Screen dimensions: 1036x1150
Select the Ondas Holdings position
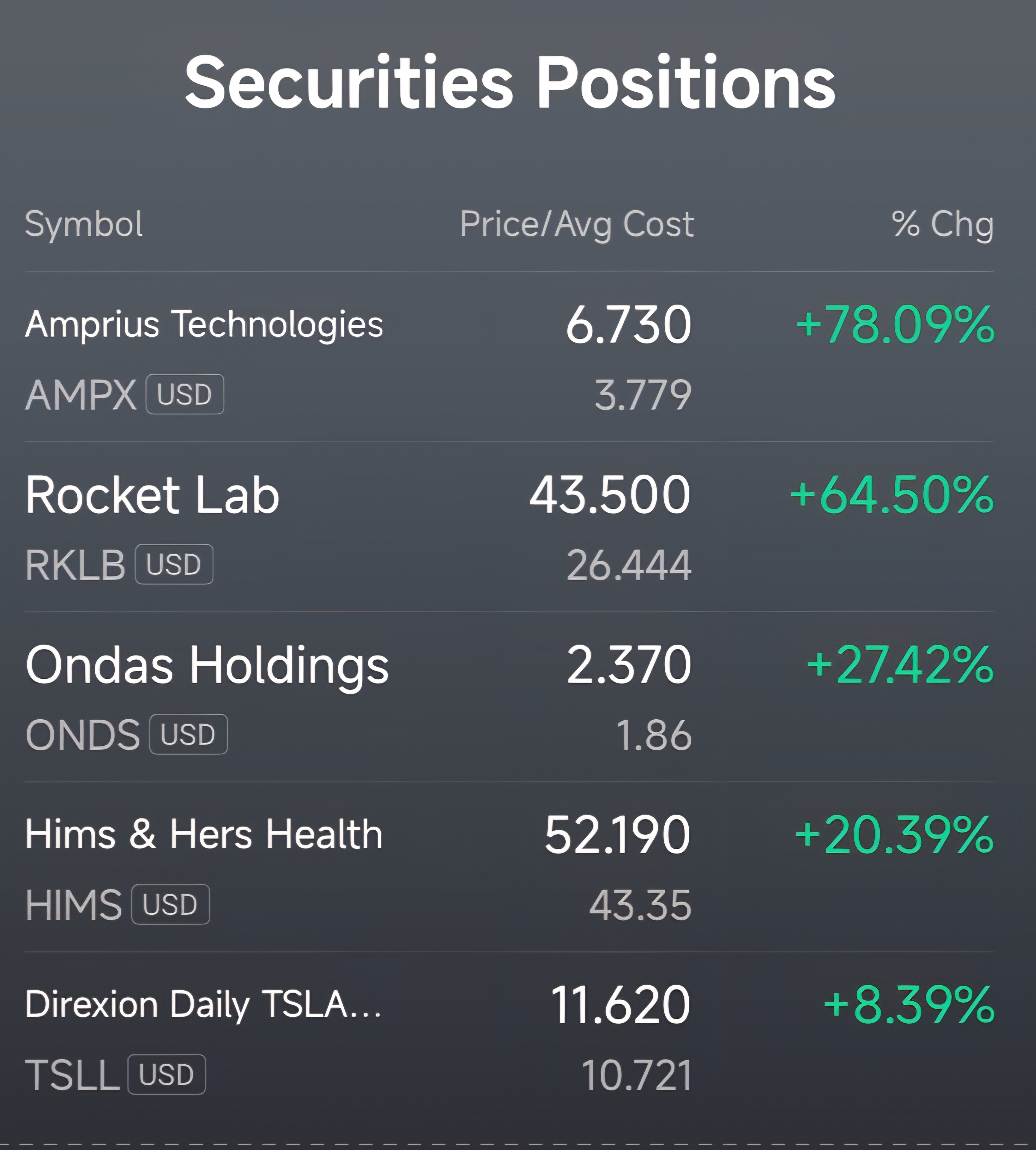click(509, 697)
